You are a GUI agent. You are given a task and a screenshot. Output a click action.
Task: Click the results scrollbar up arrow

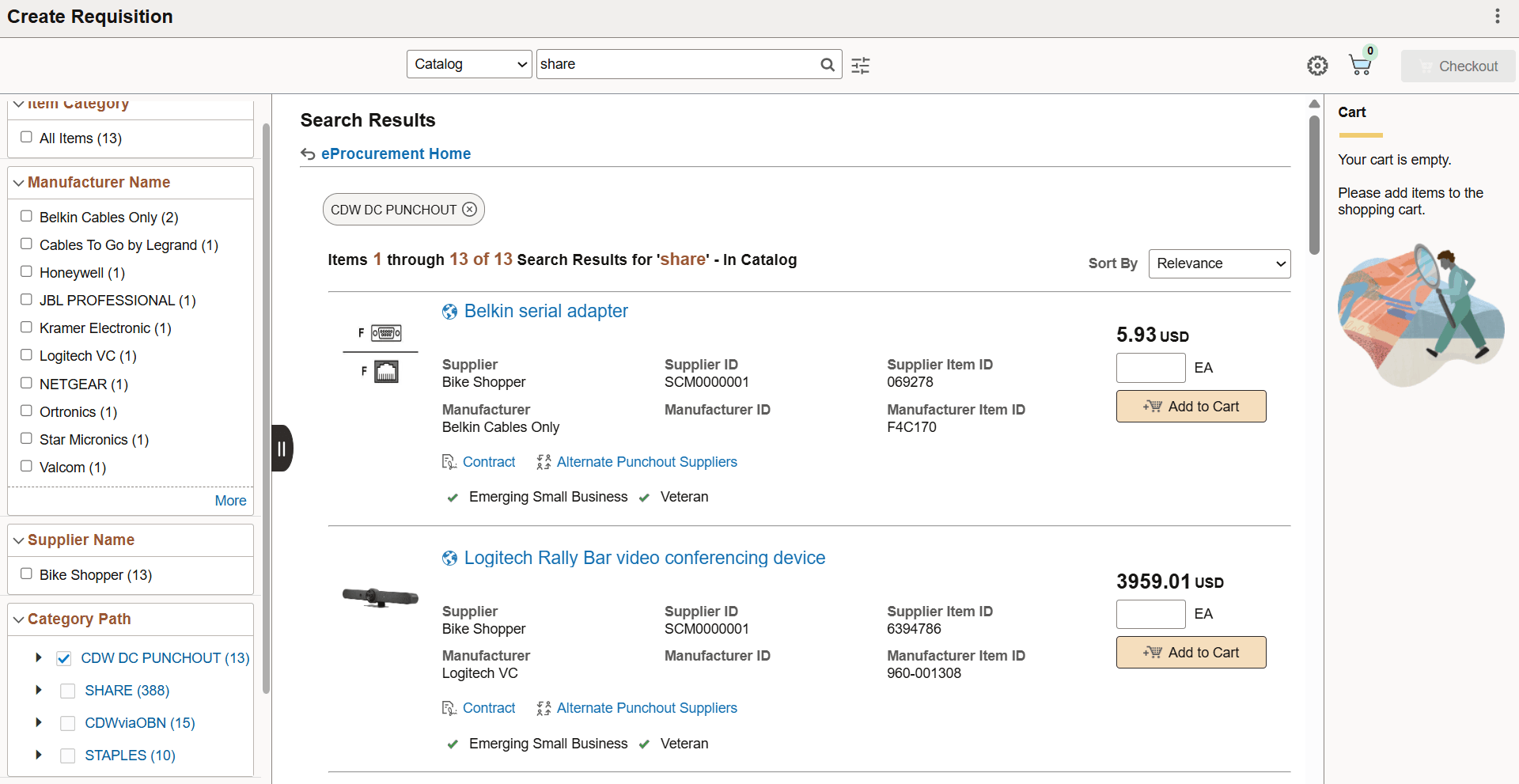pos(1314,104)
